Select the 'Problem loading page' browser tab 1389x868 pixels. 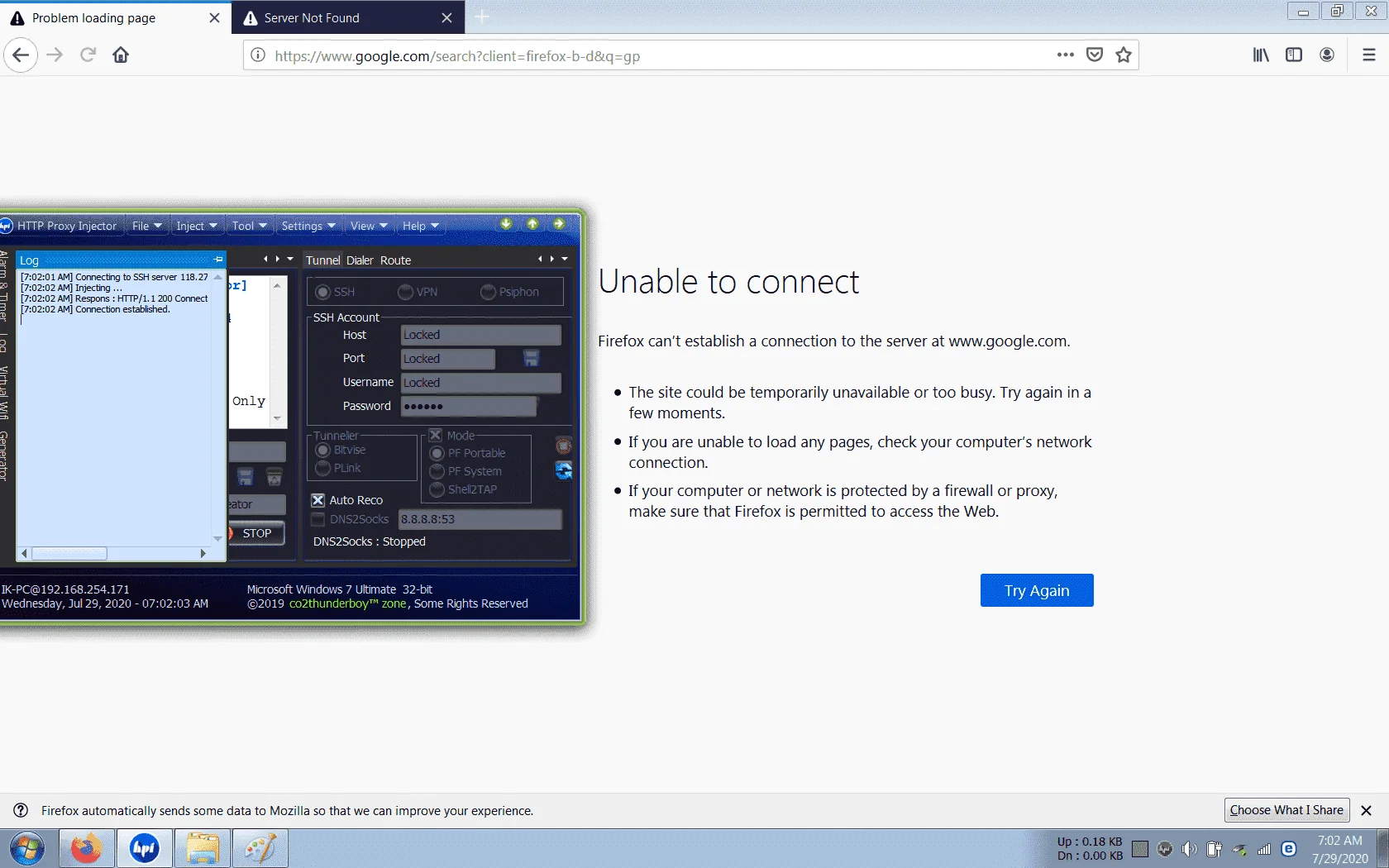point(116,17)
